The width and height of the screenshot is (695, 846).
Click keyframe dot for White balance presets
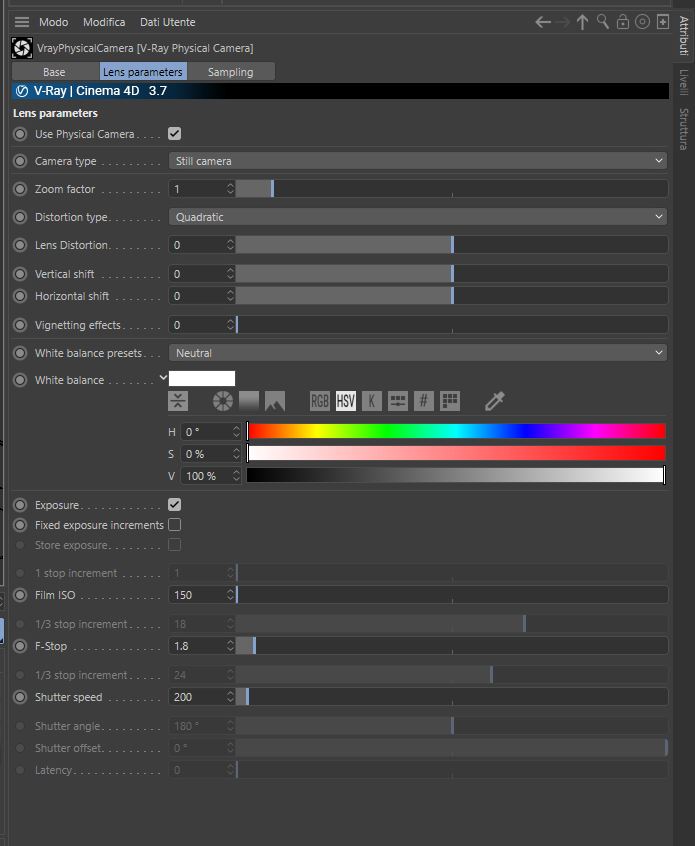(20, 353)
